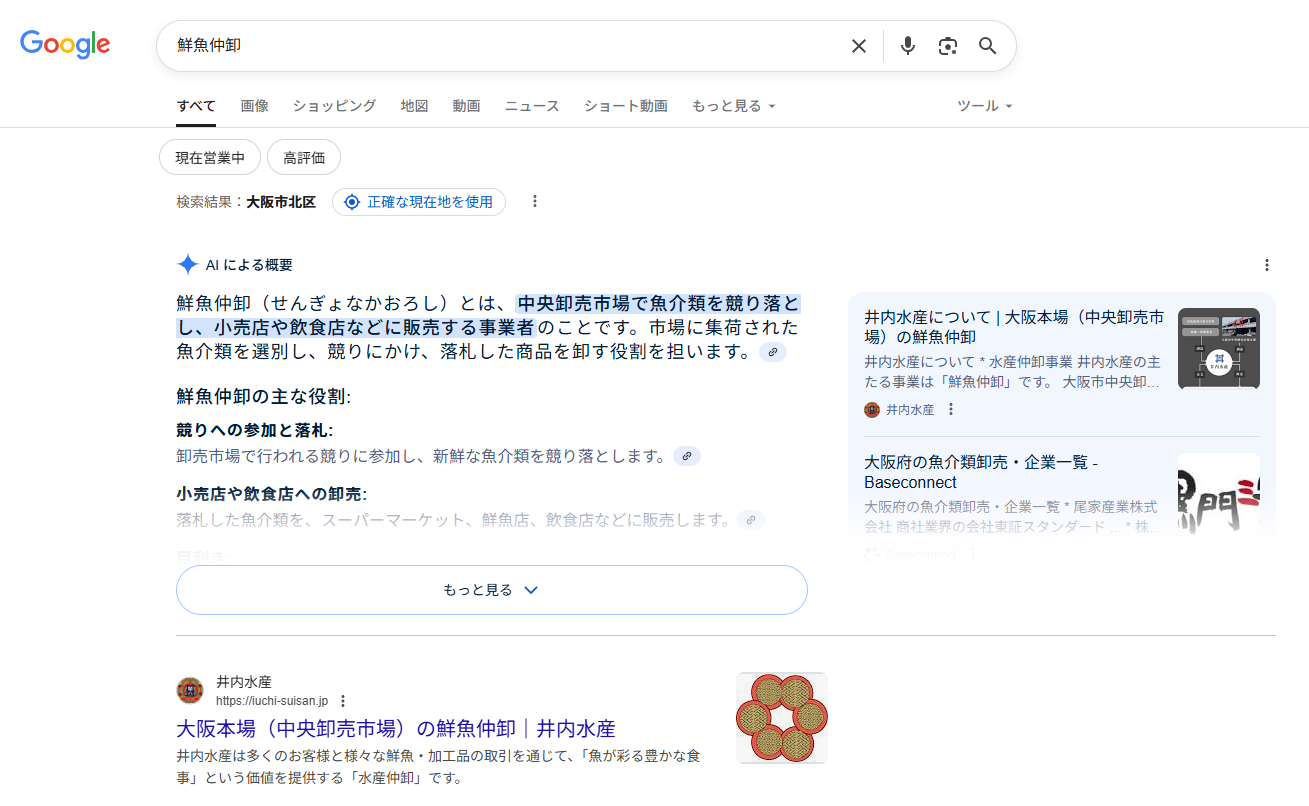Click the Google logo
The image size is (1309, 806).
[x=65, y=45]
